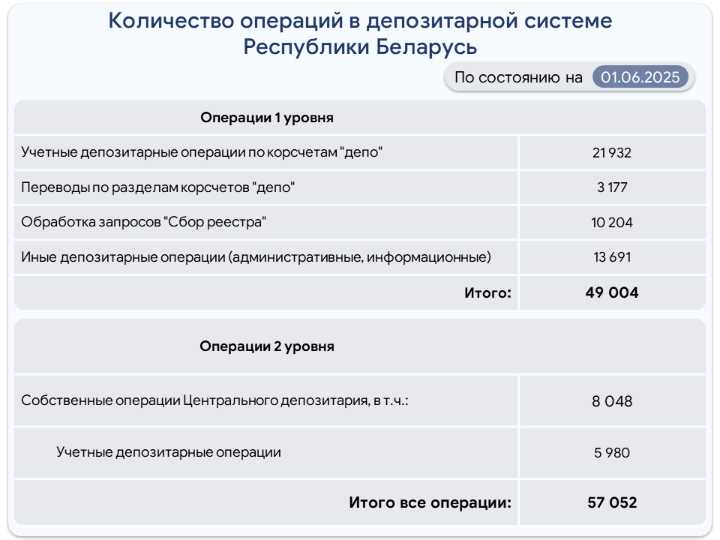Select the "Операции 2 уровня" header
Screen dimensions: 720x540
click(x=267, y=346)
